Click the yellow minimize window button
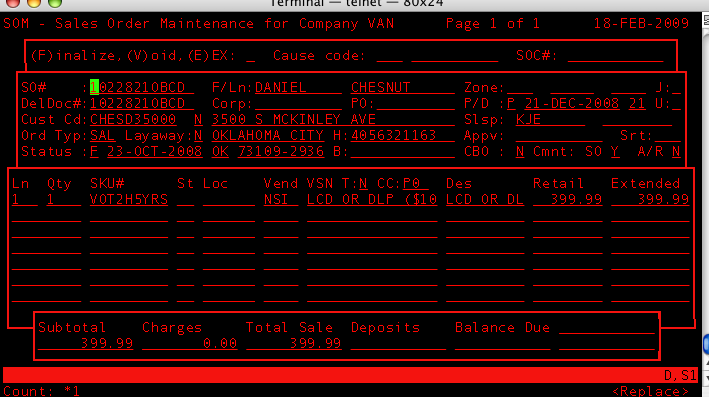 pyautogui.click(x=34, y=2)
